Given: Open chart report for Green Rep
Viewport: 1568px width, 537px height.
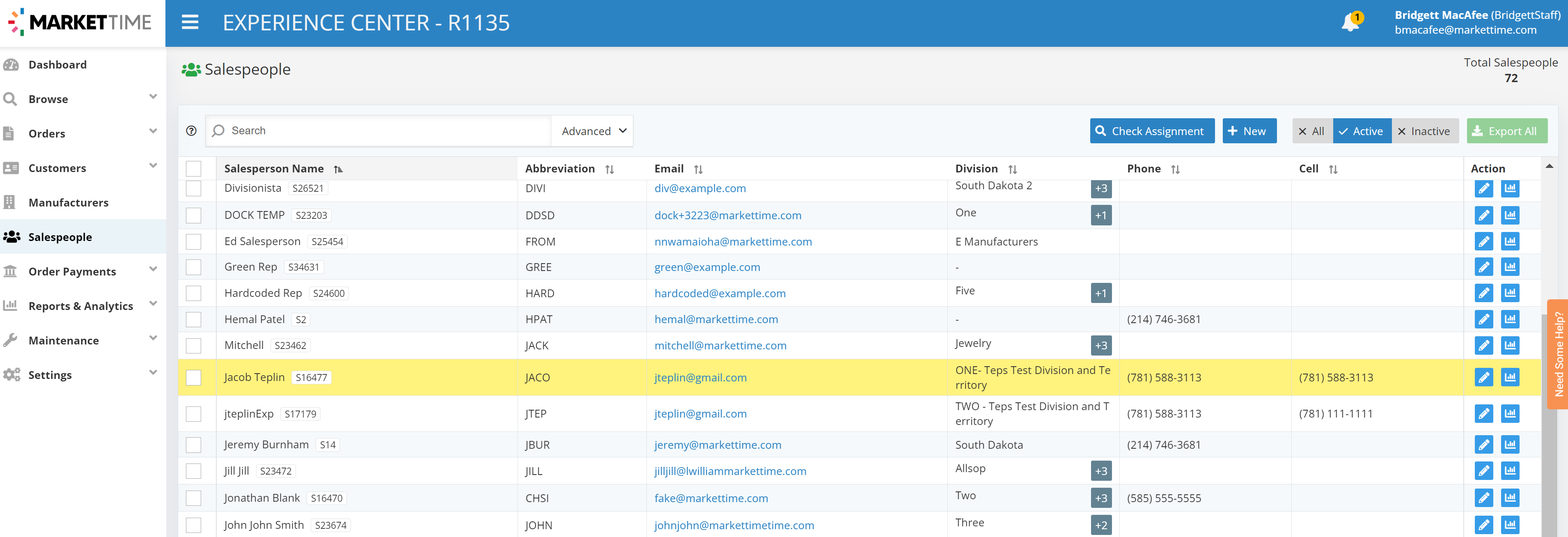Looking at the screenshot, I should (1510, 267).
